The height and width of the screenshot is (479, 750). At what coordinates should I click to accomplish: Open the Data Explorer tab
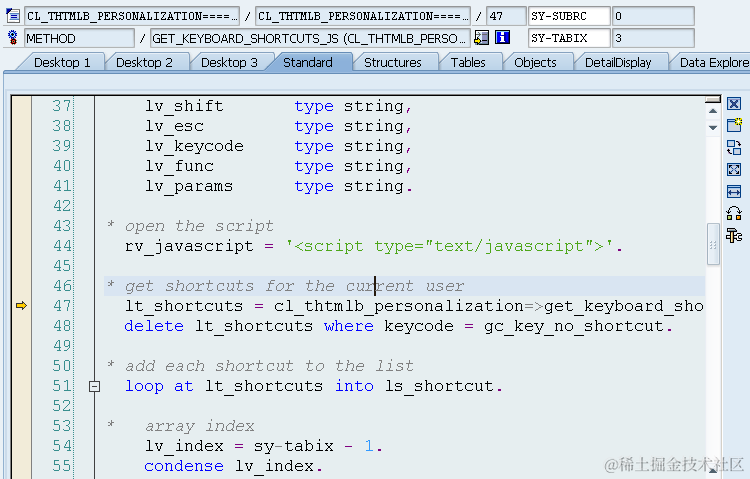click(714, 63)
